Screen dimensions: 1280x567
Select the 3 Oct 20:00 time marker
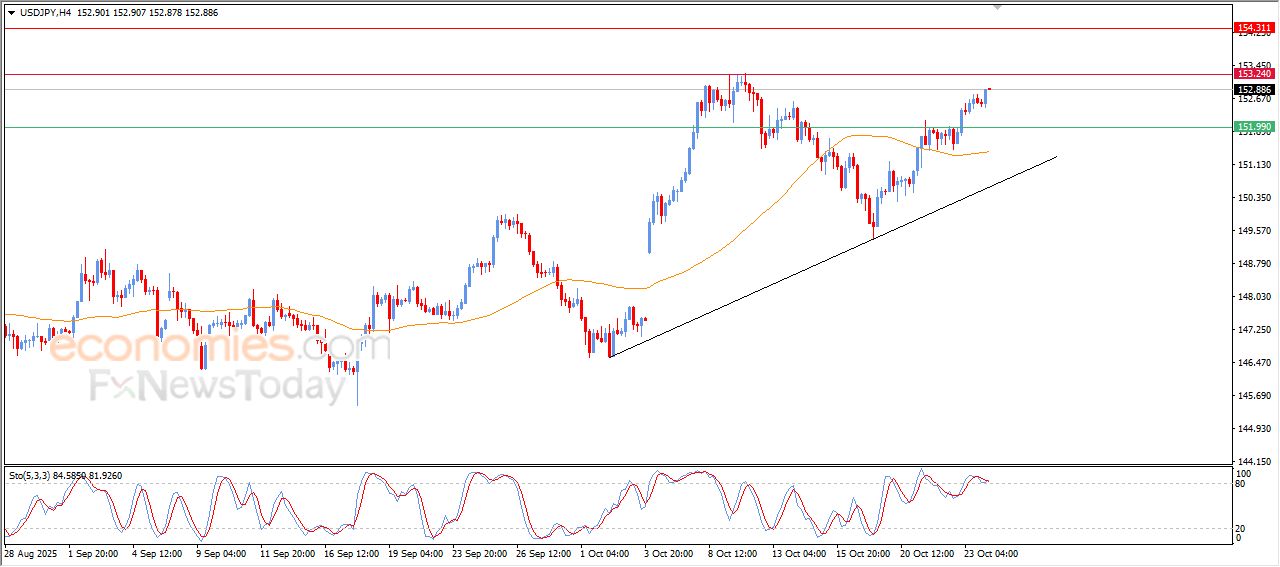coord(670,553)
